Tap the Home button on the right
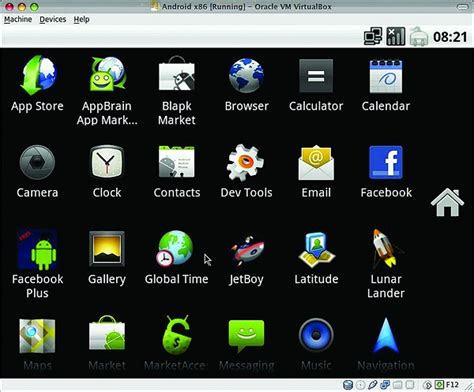The width and height of the screenshot is (474, 392). pos(447,202)
